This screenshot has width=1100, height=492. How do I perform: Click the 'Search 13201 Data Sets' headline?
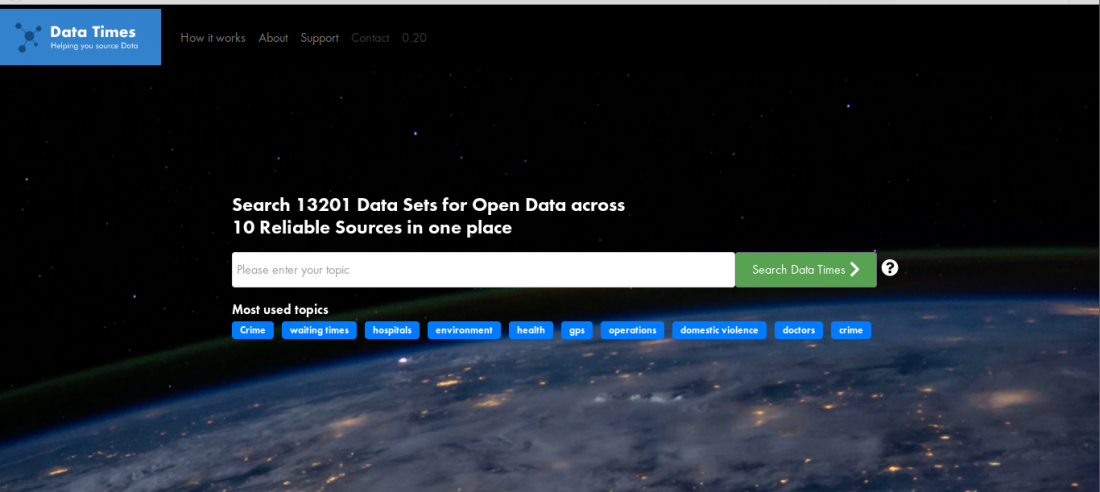[x=428, y=216]
